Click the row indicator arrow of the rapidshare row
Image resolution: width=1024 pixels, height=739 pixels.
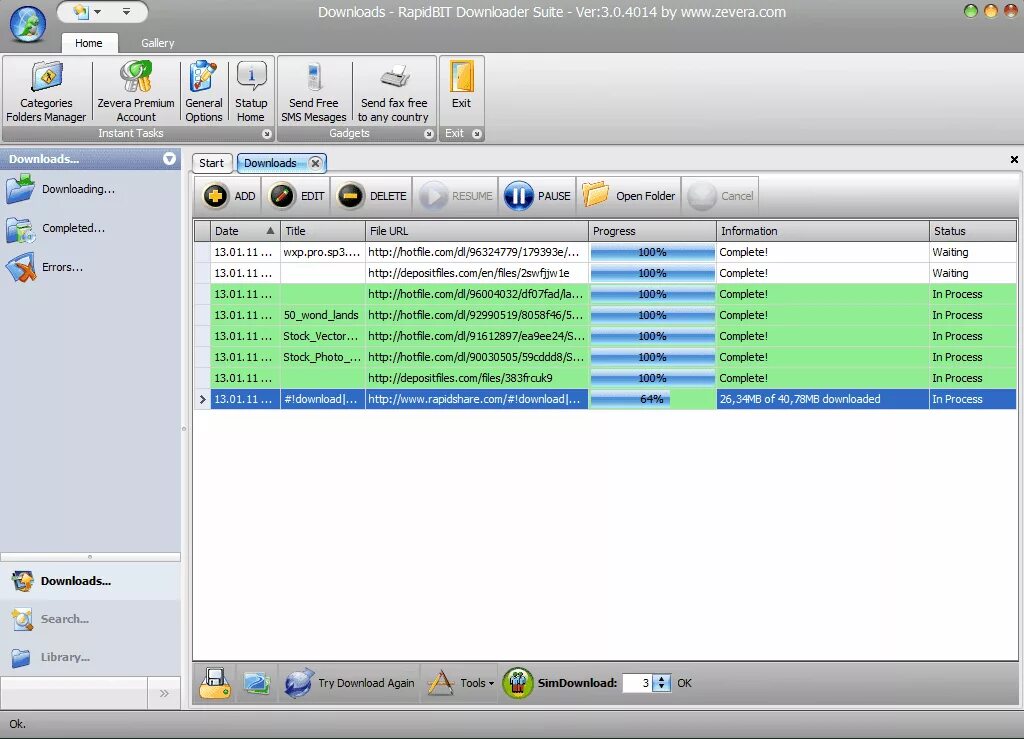[x=202, y=400]
